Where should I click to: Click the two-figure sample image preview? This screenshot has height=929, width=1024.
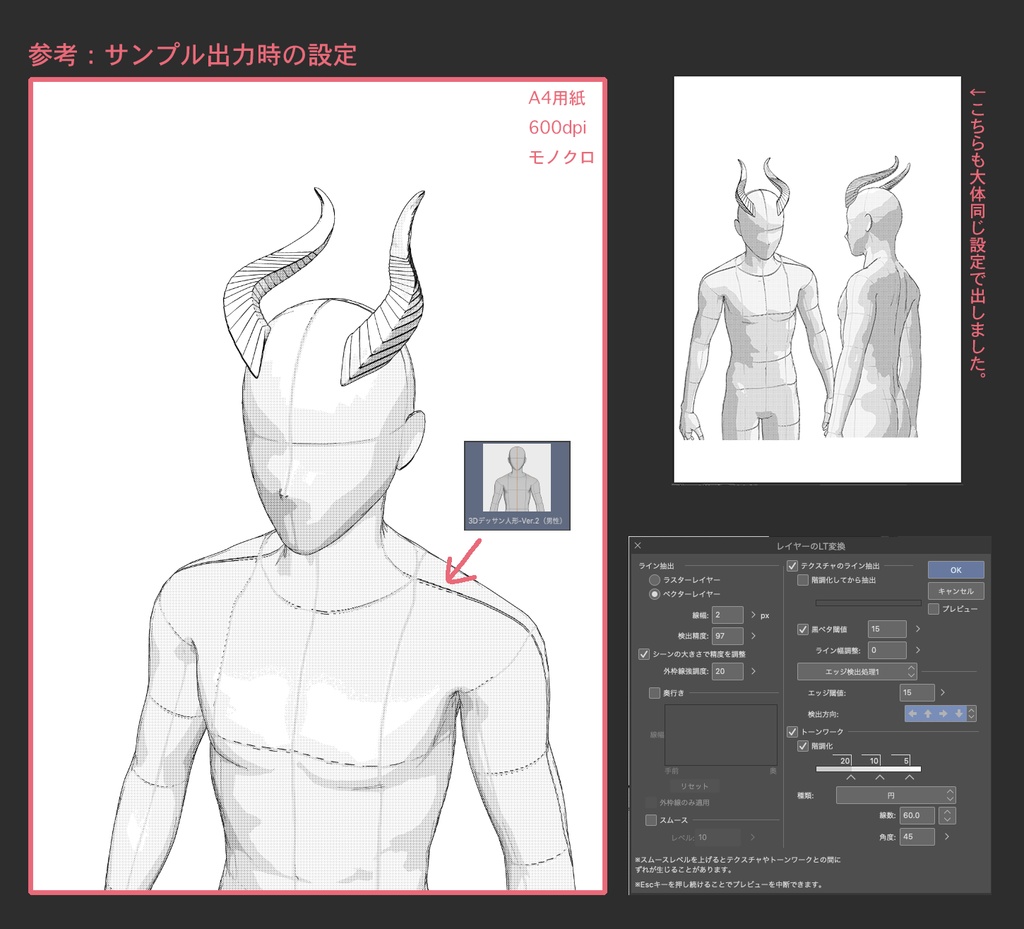[x=817, y=279]
